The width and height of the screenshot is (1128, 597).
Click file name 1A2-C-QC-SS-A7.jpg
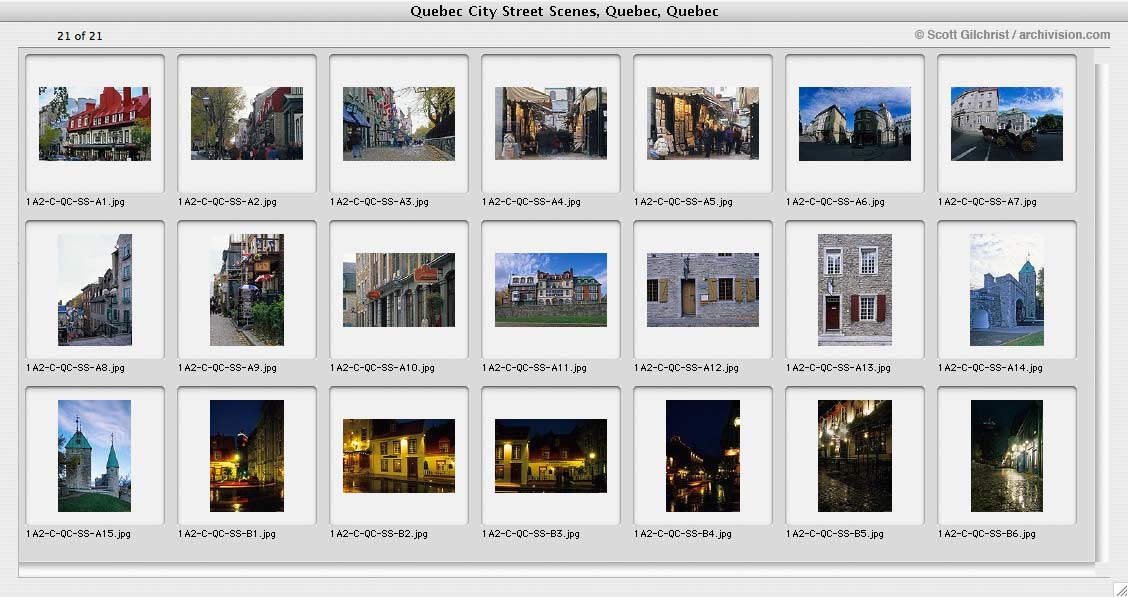click(x=988, y=202)
